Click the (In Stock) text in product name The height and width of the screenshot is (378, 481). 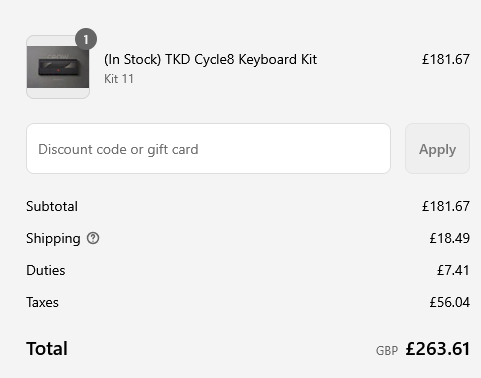click(133, 60)
